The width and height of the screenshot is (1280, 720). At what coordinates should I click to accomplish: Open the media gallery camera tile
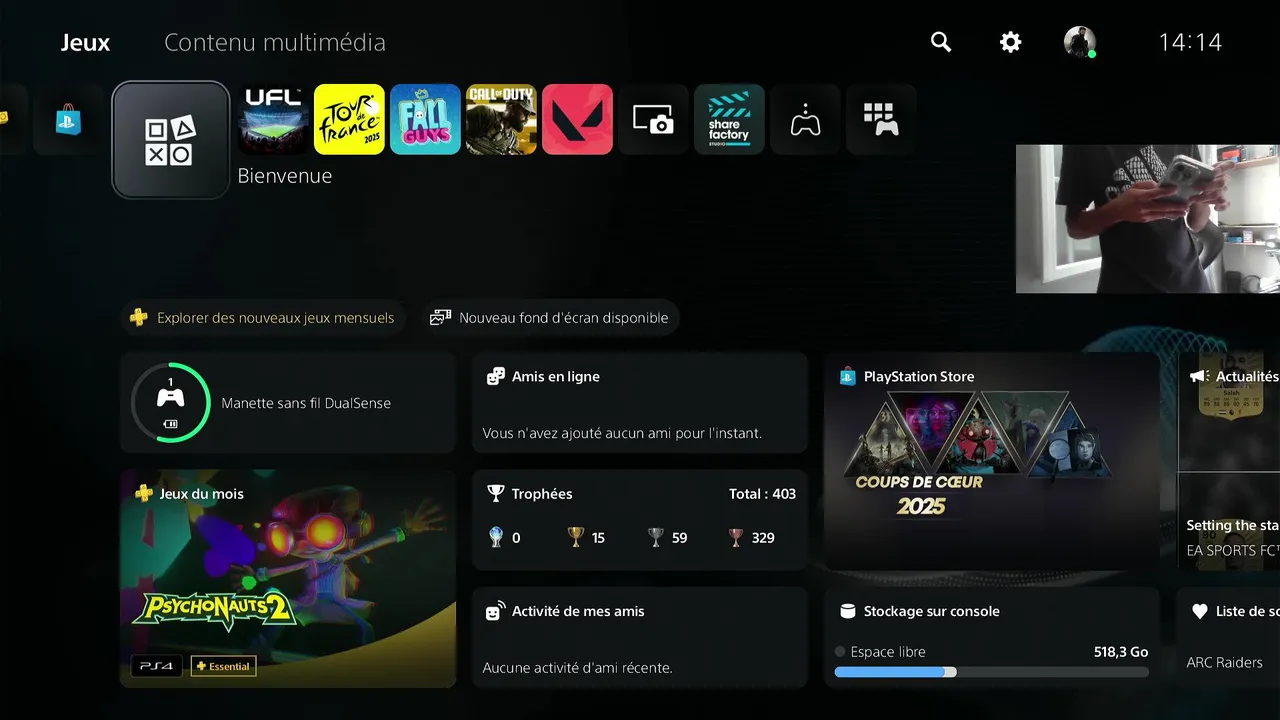click(653, 120)
